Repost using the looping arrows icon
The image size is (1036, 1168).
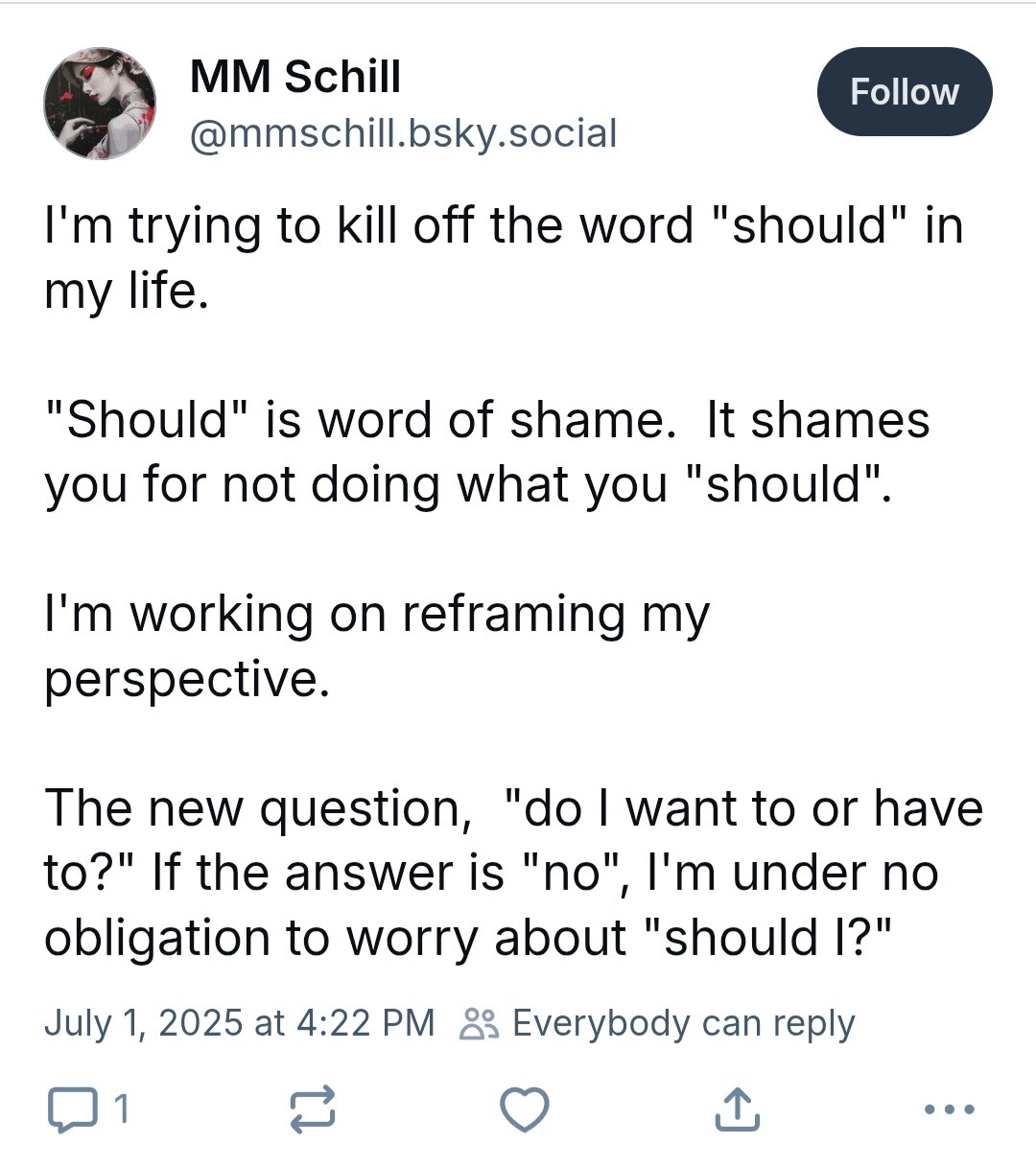pos(313,1110)
